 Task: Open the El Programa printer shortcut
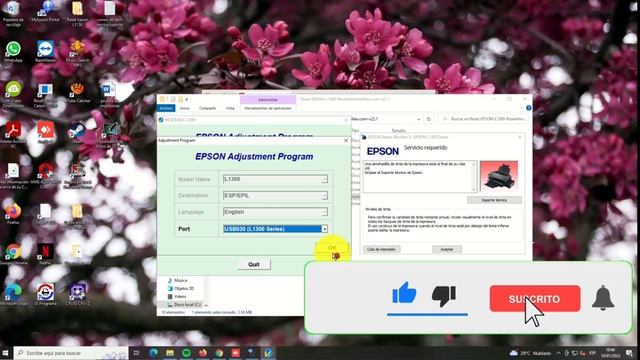pyautogui.click(x=45, y=295)
